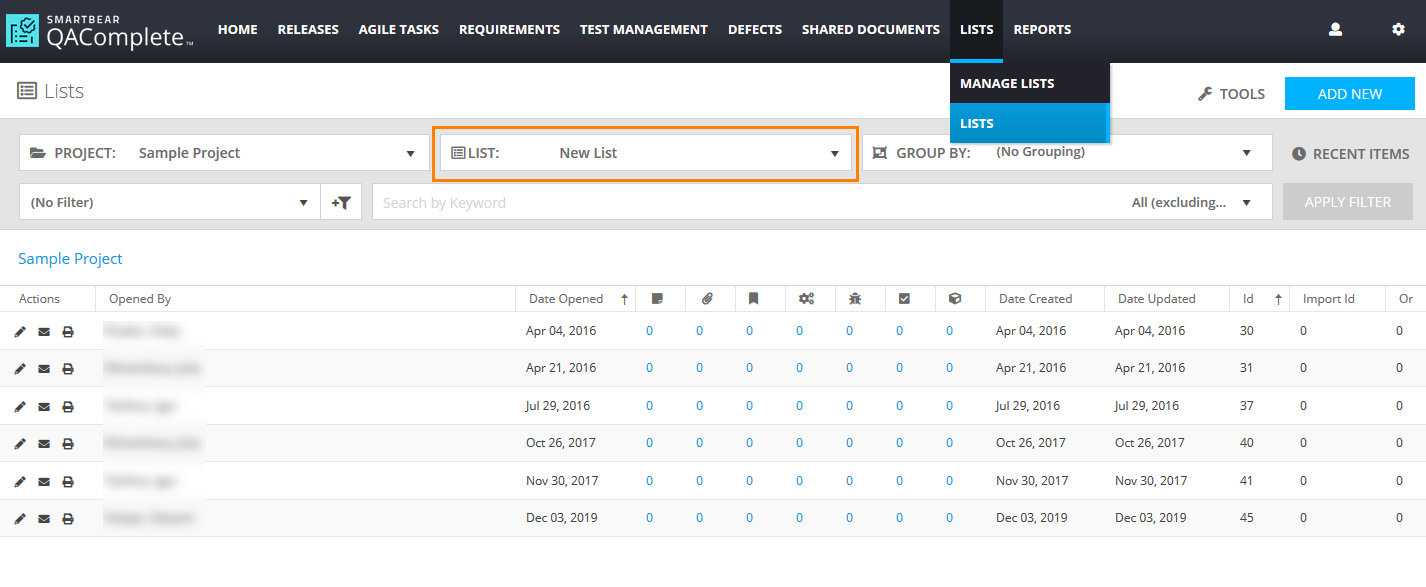
Task: Click the user profile icon
Action: tap(1335, 30)
